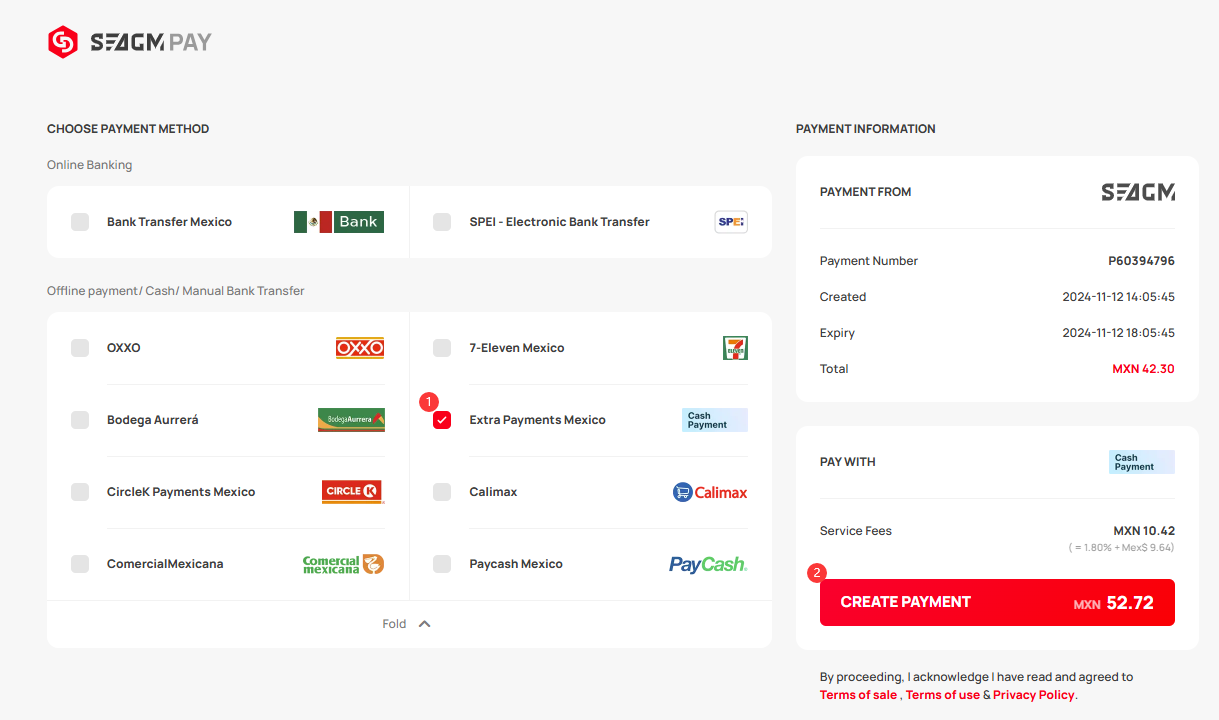
Task: Click the PayCash logo
Action: point(708,564)
